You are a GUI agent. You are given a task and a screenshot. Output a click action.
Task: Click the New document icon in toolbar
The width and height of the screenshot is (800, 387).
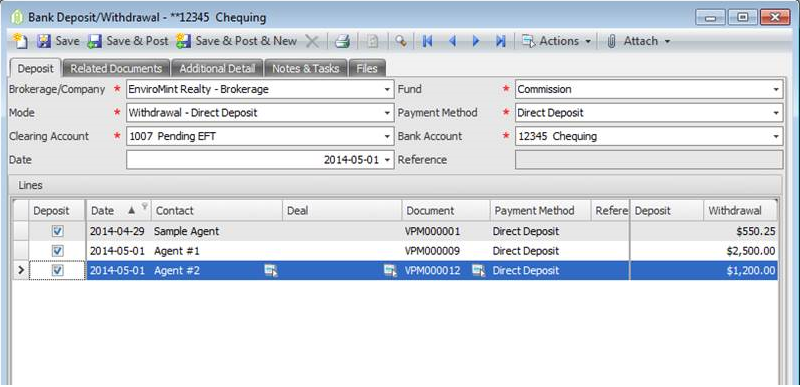(x=20, y=41)
